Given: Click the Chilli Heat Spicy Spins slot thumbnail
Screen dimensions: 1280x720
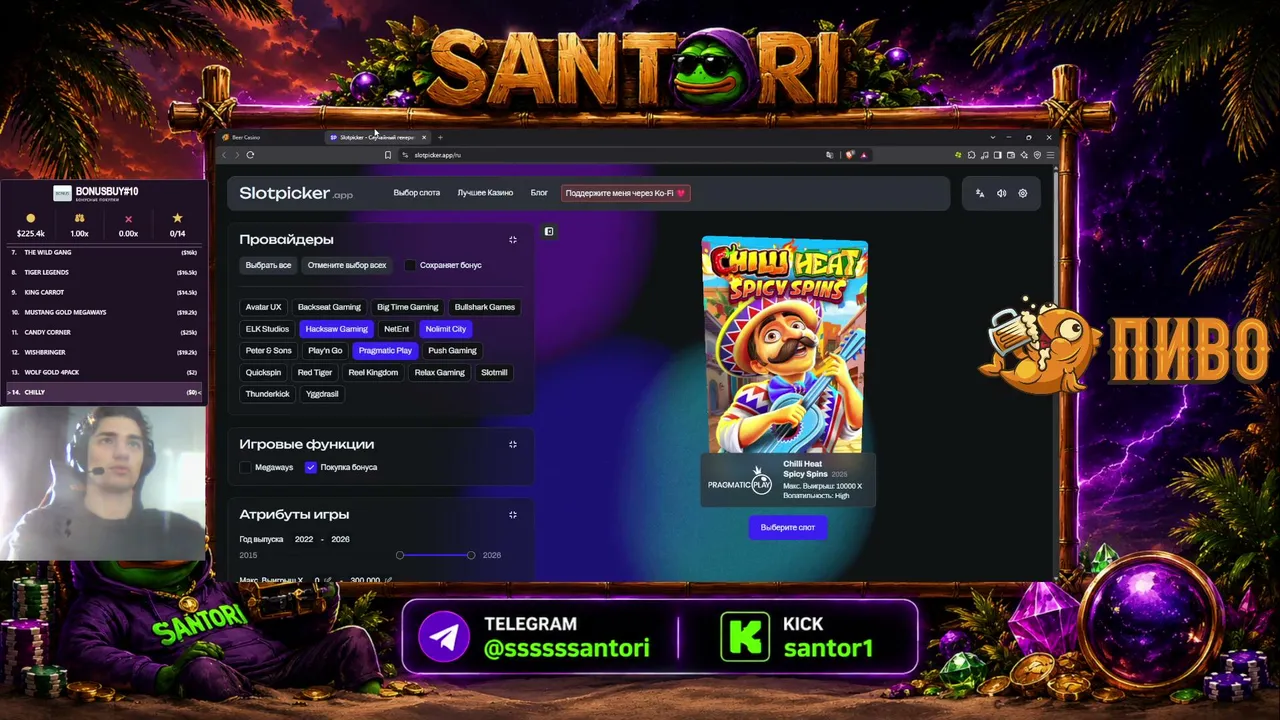Looking at the screenshot, I should (785, 345).
